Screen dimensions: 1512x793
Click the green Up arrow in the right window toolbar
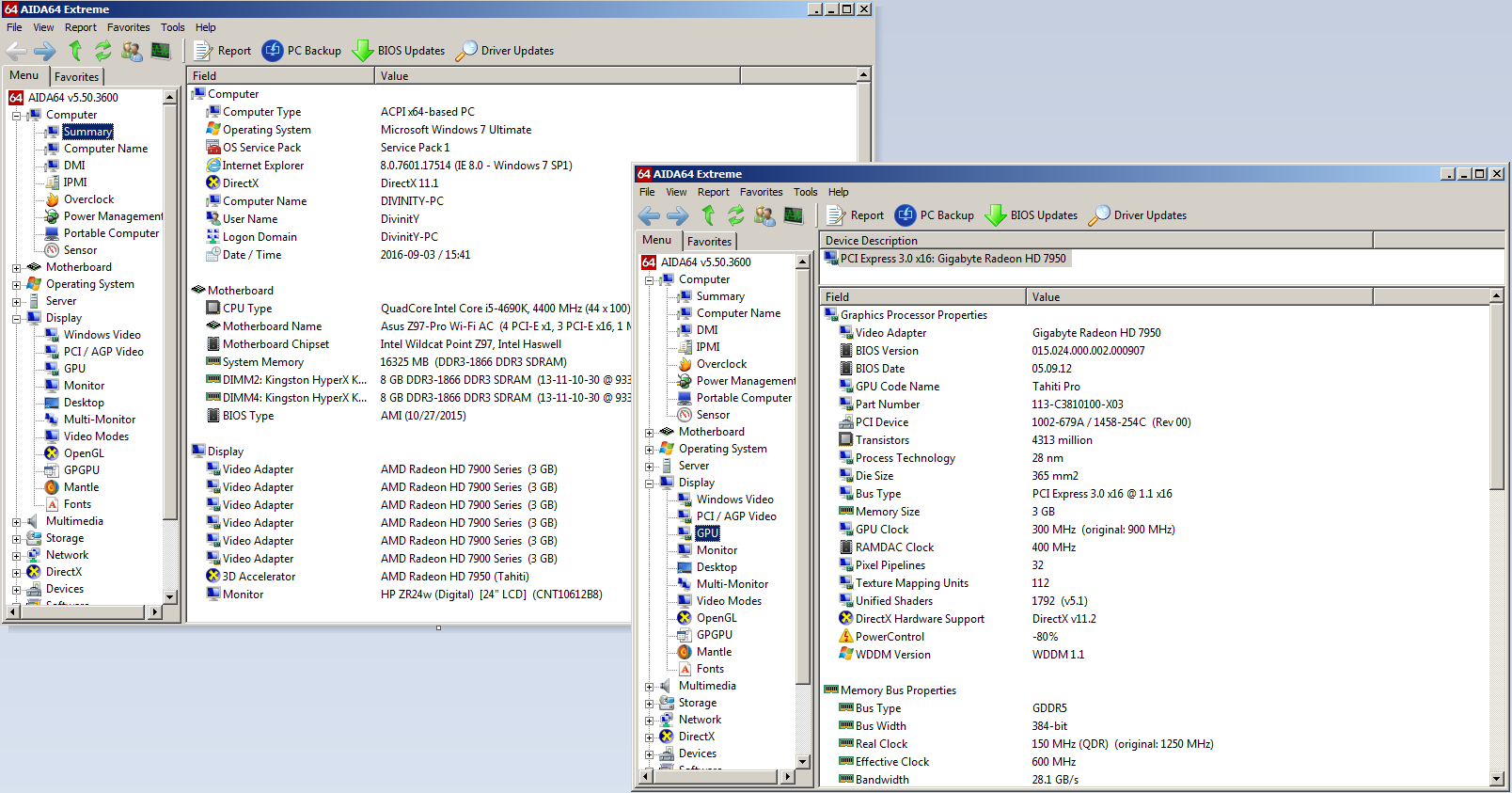[708, 215]
